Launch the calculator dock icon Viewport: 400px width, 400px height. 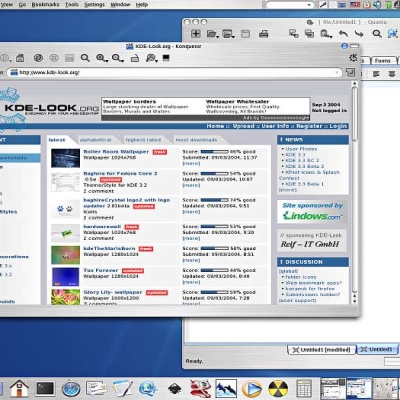click(x=304, y=389)
